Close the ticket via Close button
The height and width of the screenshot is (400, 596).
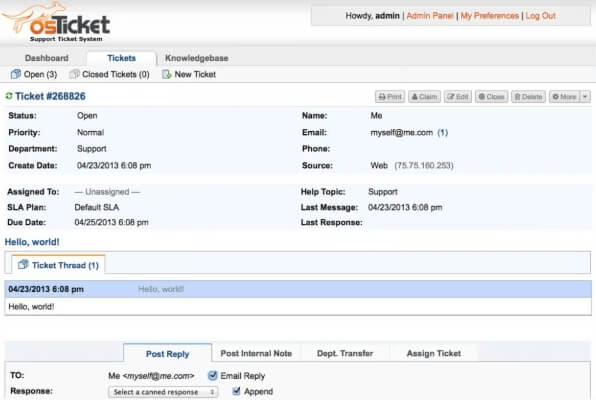click(x=491, y=97)
